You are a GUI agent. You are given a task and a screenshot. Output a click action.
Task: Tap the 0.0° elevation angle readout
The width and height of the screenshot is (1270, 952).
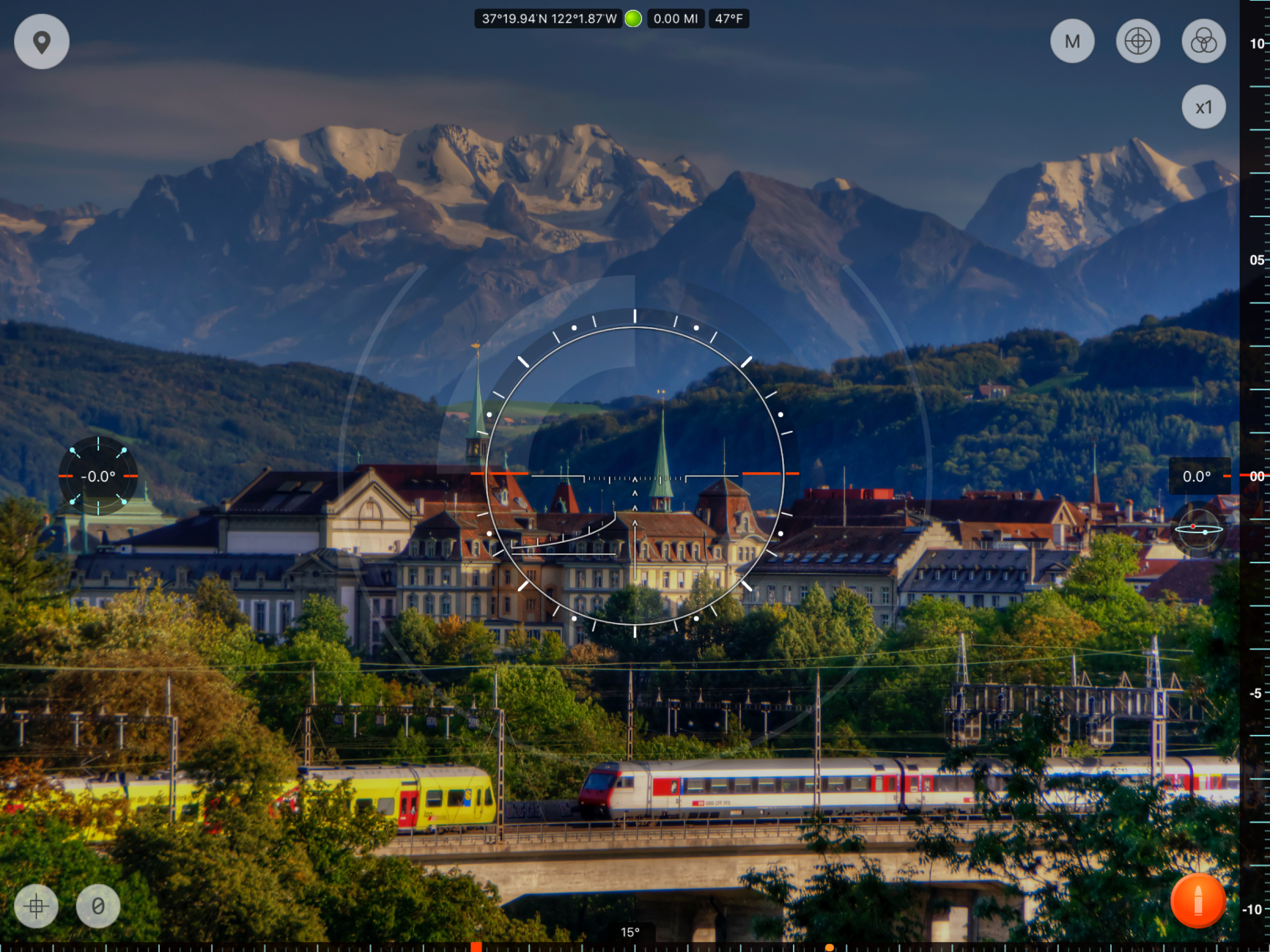pos(1197,476)
